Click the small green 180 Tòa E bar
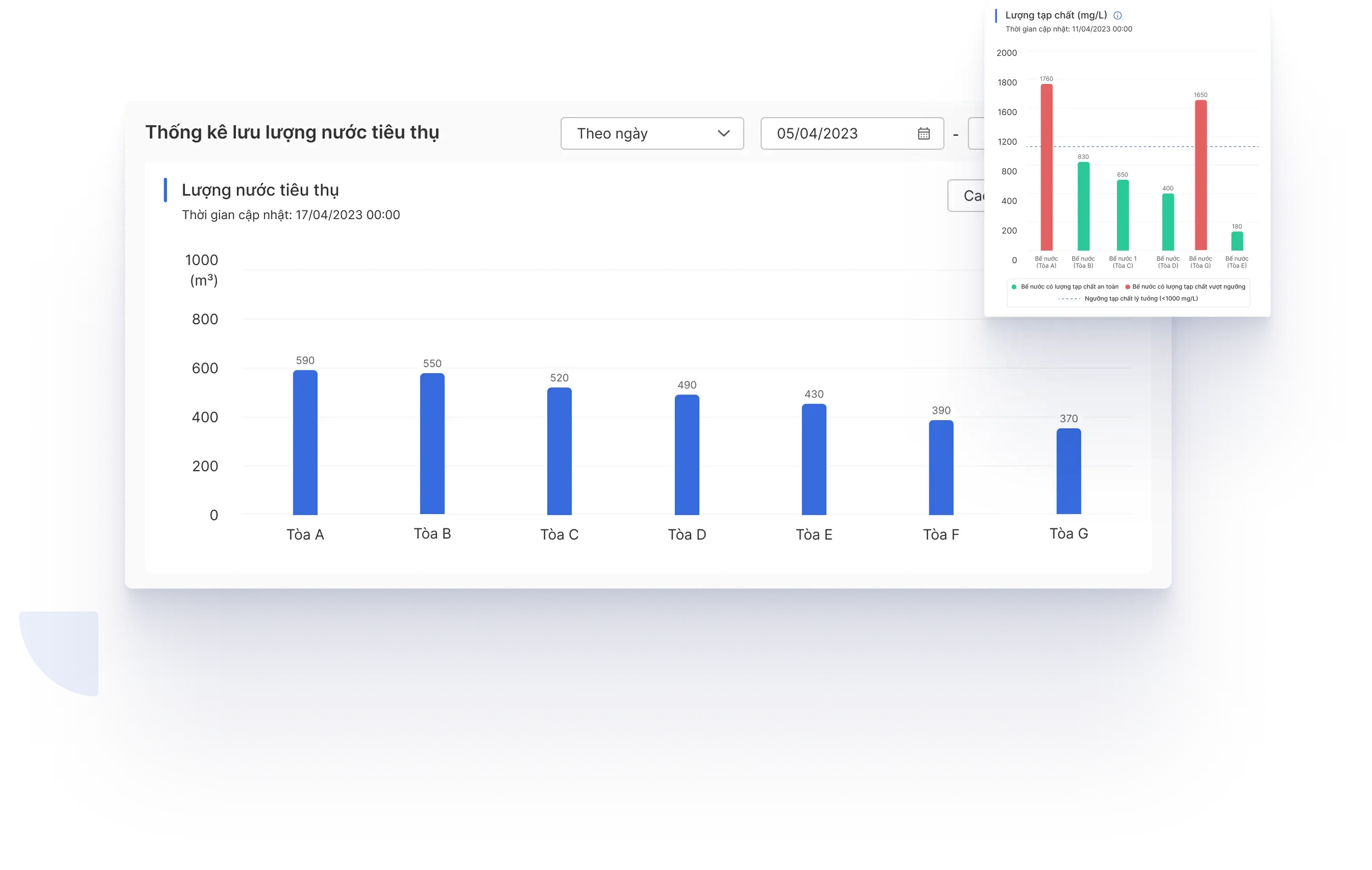Viewport: 1372px width, 870px height. (1236, 241)
